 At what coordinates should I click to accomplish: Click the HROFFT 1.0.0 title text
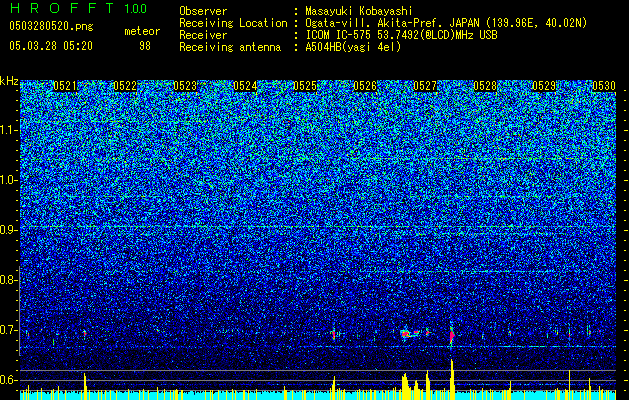pyautogui.click(x=78, y=8)
